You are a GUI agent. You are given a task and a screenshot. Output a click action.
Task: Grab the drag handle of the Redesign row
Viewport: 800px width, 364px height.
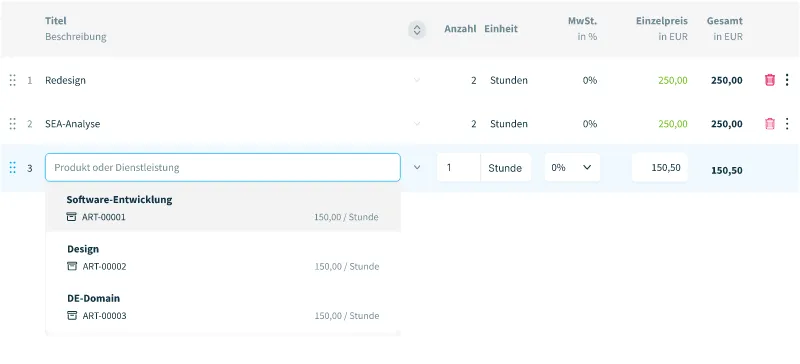click(13, 80)
